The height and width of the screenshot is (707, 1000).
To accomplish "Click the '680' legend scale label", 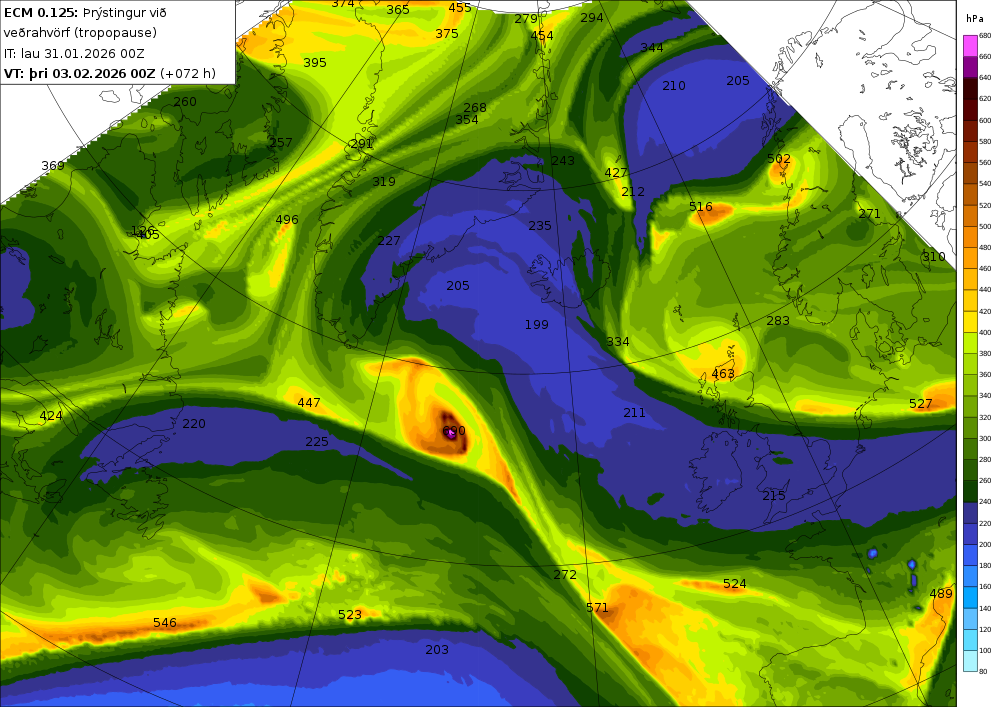I will point(985,36).
